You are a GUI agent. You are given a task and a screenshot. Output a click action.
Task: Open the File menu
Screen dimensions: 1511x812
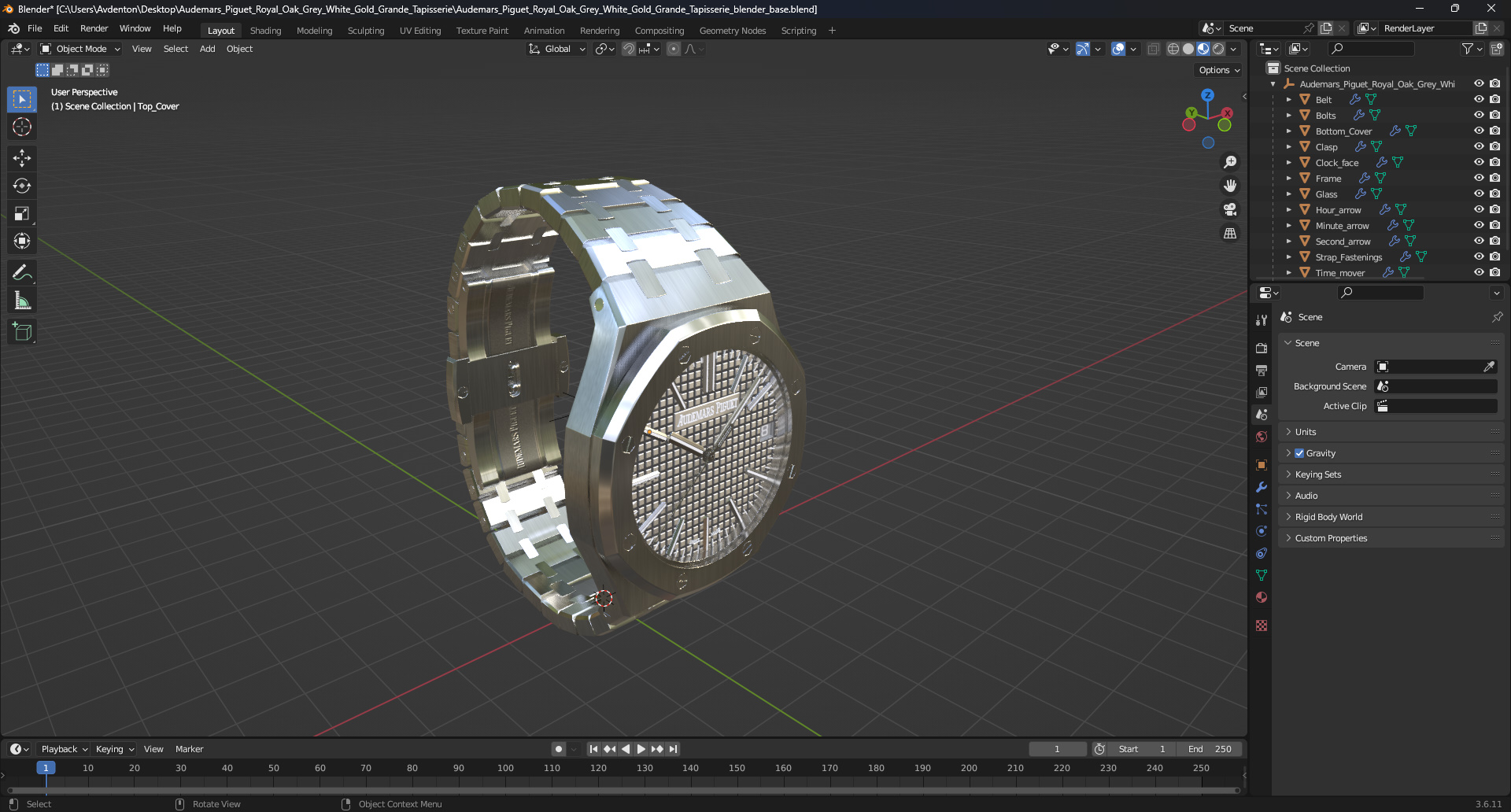[x=35, y=28]
